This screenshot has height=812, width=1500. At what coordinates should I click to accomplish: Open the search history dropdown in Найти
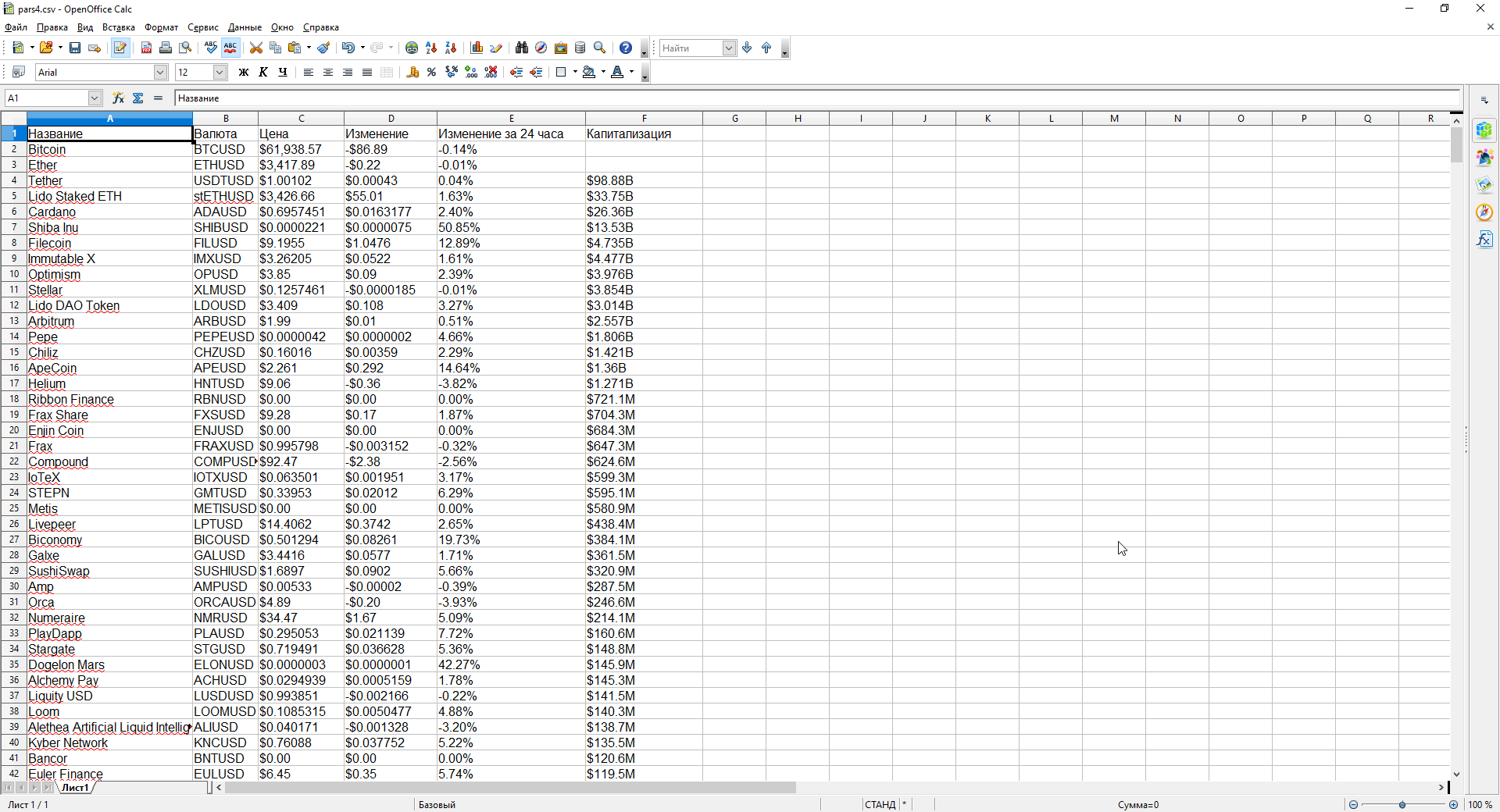pos(729,48)
